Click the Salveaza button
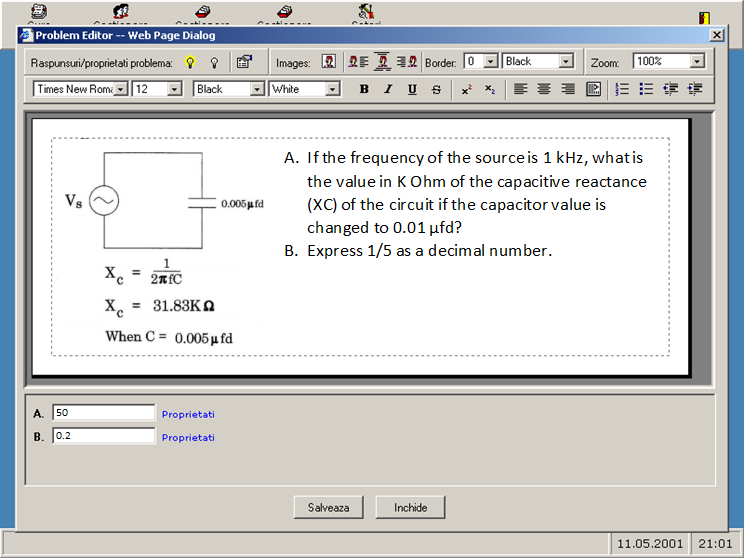 click(329, 507)
